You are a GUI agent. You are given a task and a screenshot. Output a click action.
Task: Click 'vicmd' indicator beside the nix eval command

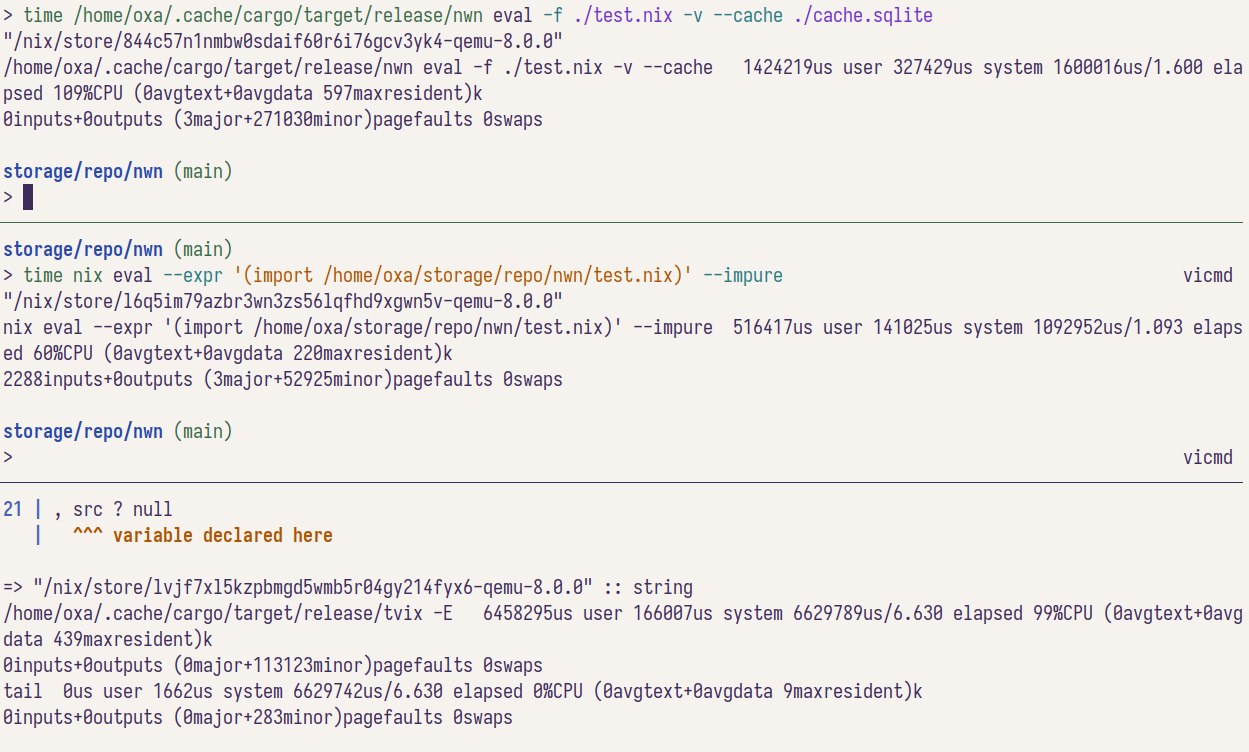point(1208,275)
